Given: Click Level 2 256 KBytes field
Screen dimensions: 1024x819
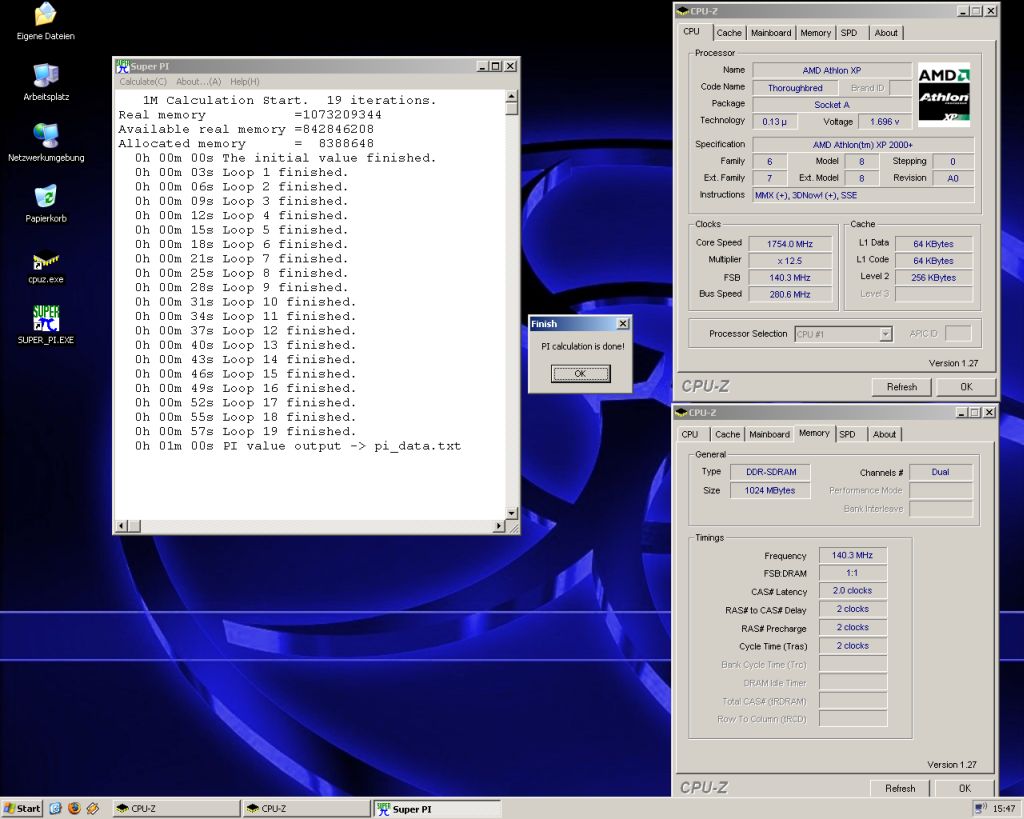Looking at the screenshot, I should [x=933, y=278].
